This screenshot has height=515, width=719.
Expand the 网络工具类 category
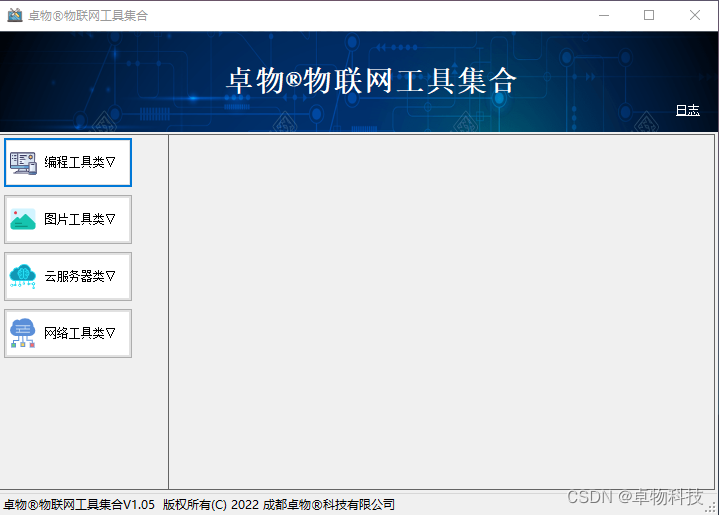tap(68, 333)
